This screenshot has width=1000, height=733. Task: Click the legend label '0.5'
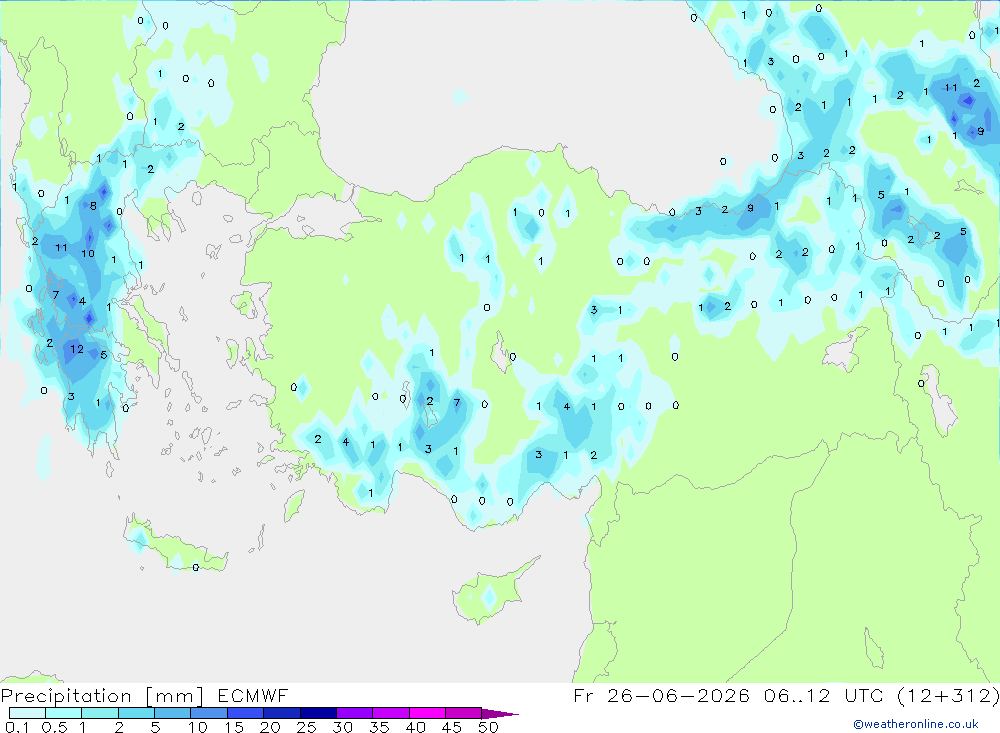[x=54, y=727]
